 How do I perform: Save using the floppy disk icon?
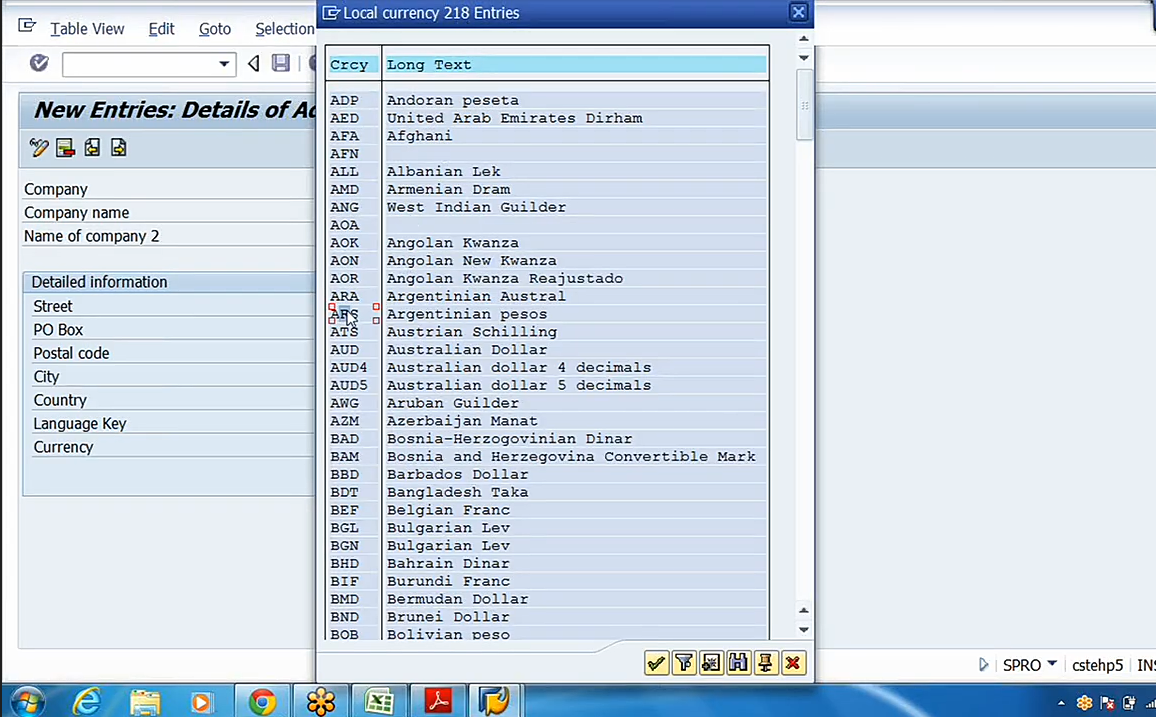pos(281,63)
